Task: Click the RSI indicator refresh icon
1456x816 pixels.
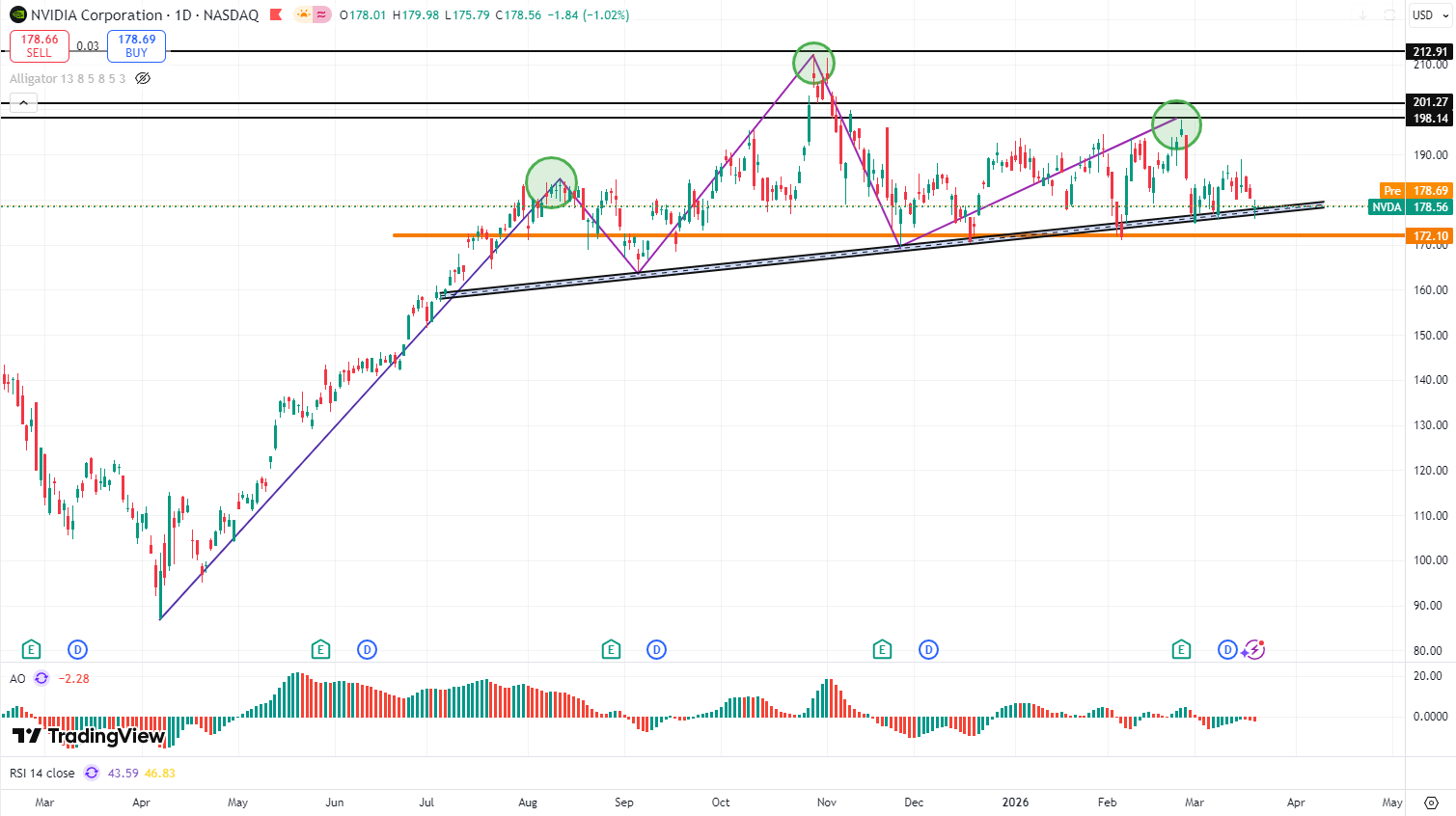Action: pyautogui.click(x=92, y=773)
